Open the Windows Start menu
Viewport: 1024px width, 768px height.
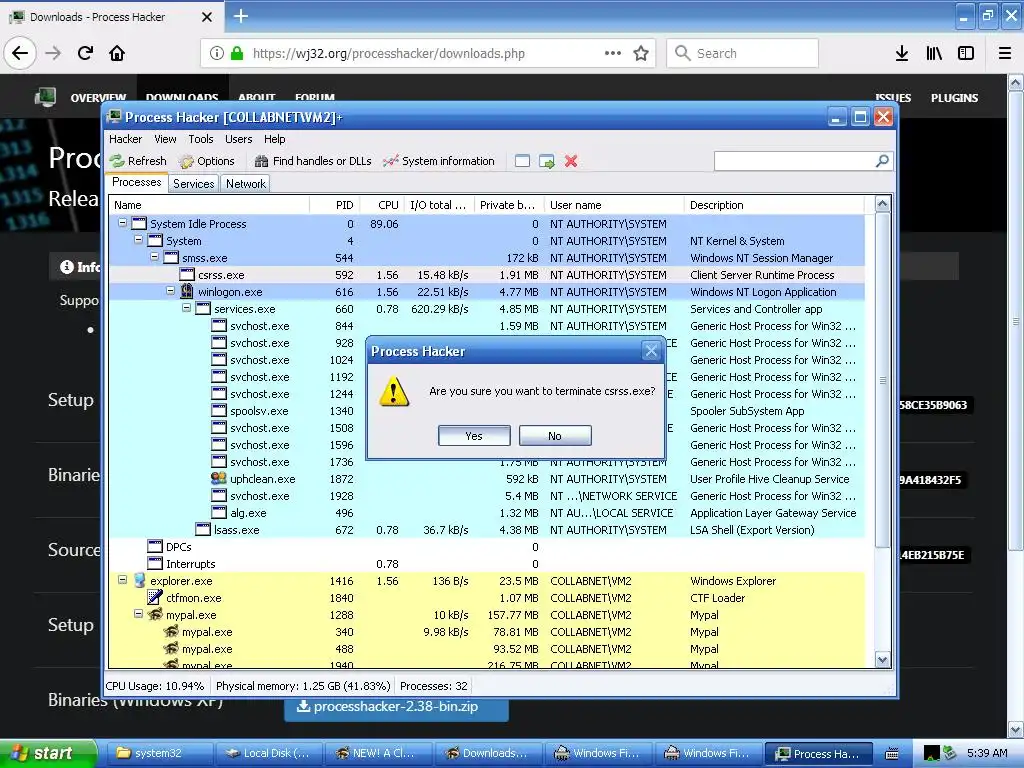point(46,753)
